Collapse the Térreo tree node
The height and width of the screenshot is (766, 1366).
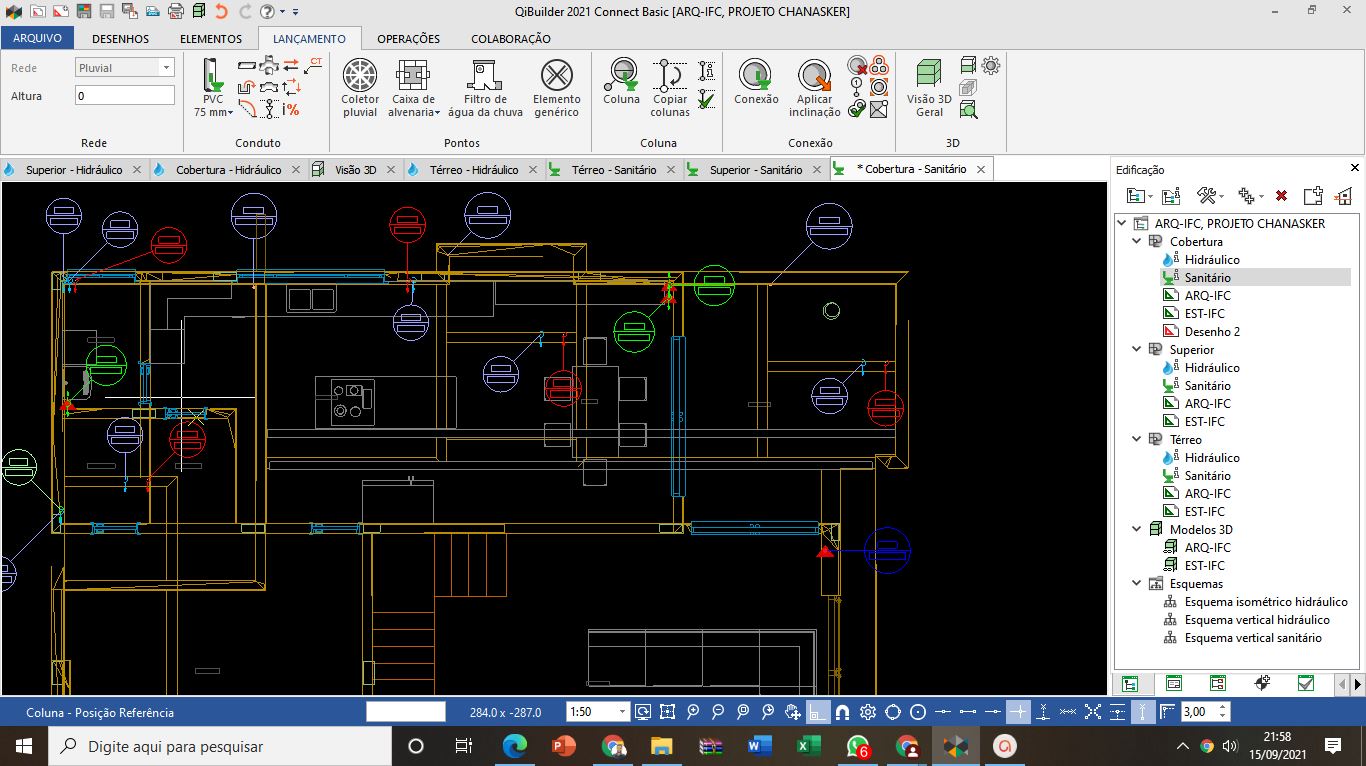point(1137,439)
